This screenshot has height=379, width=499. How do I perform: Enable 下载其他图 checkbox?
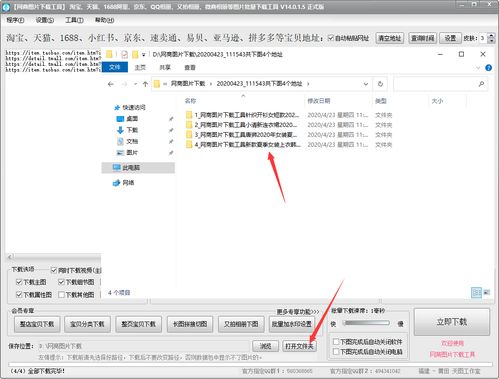click(x=61, y=294)
